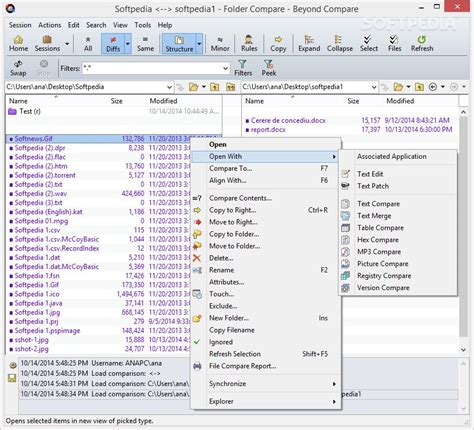Show only Same files
Viewport: 474px width, 430px height.
tap(145, 44)
